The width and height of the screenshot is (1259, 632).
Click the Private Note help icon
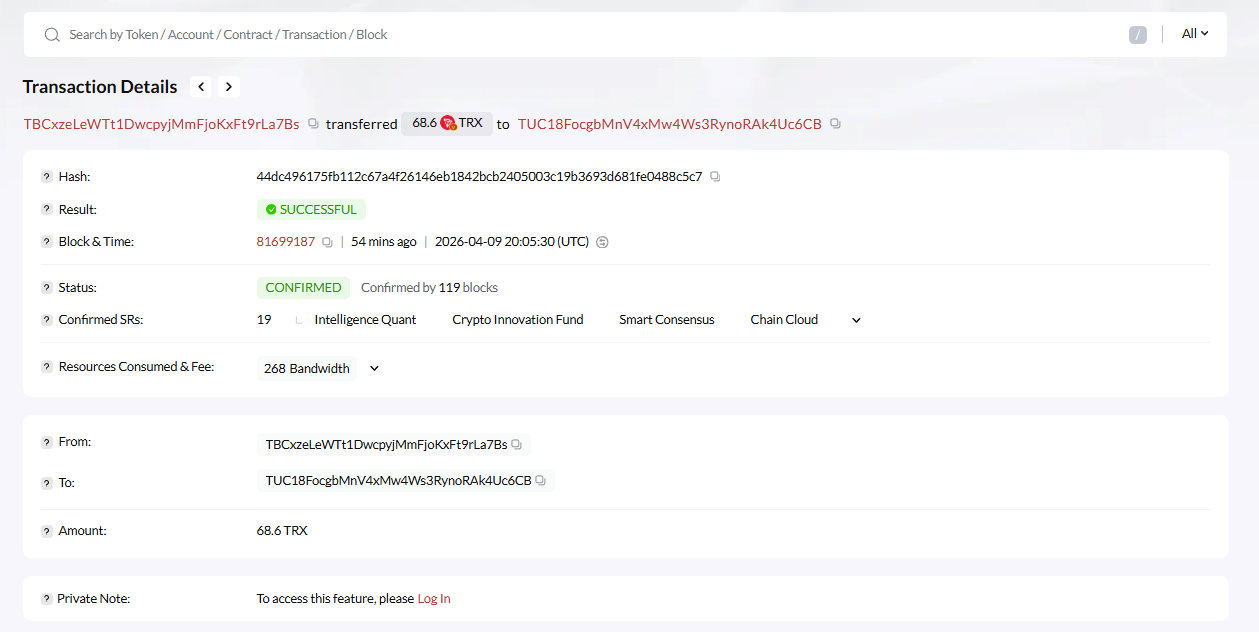(46, 599)
